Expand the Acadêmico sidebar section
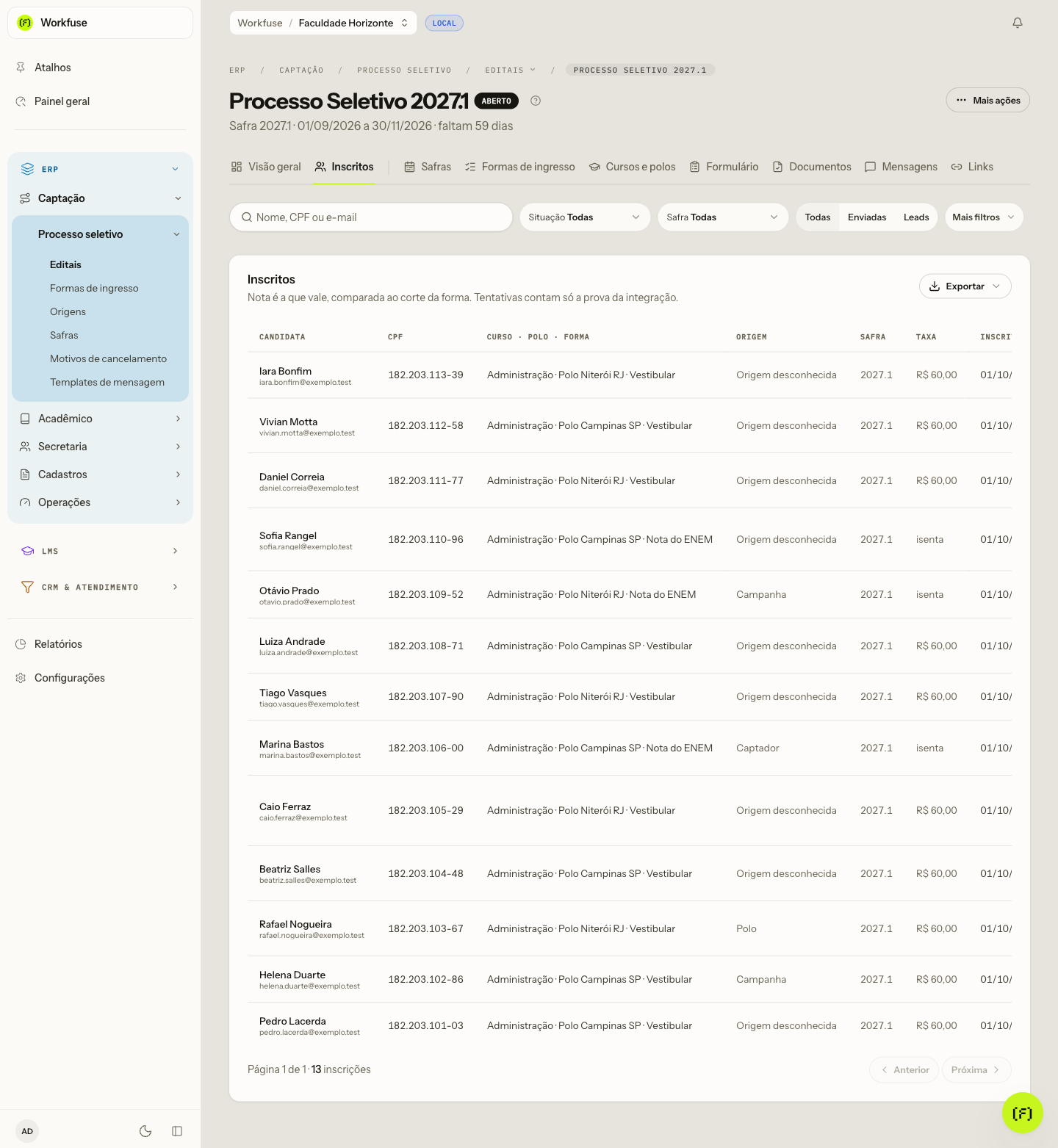Viewport: 1058px width, 1148px height. click(x=101, y=419)
